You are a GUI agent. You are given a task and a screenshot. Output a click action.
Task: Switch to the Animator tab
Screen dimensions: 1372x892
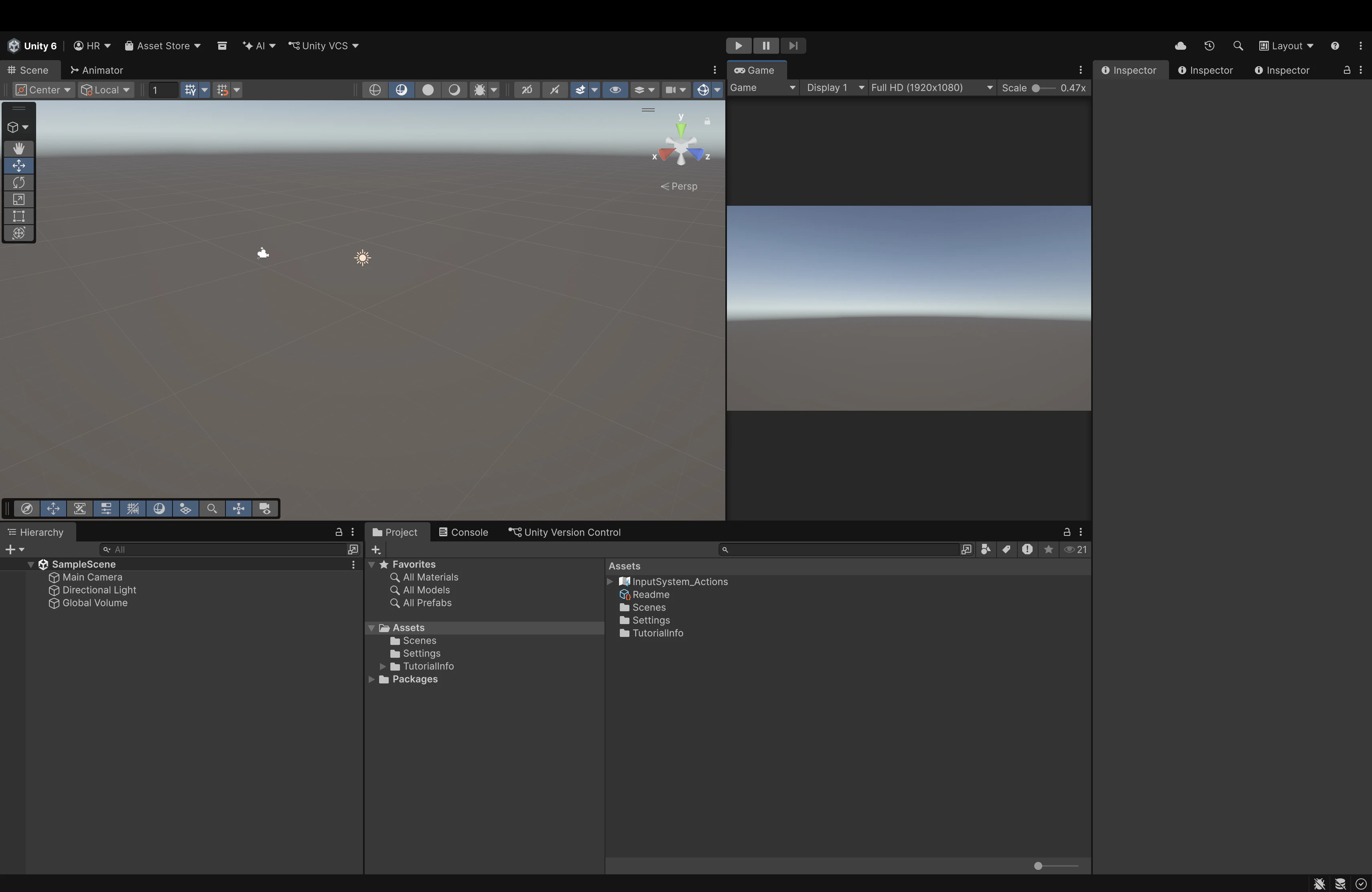[x=96, y=70]
